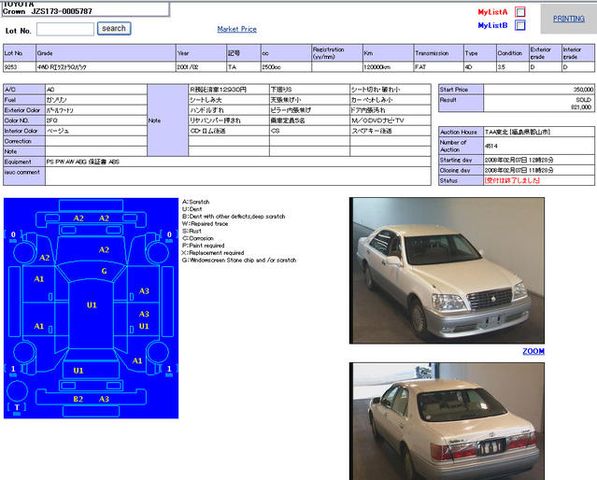Open the rear view photo of the Crown
Viewport: 597px width, 480px height.
pyautogui.click(x=447, y=421)
